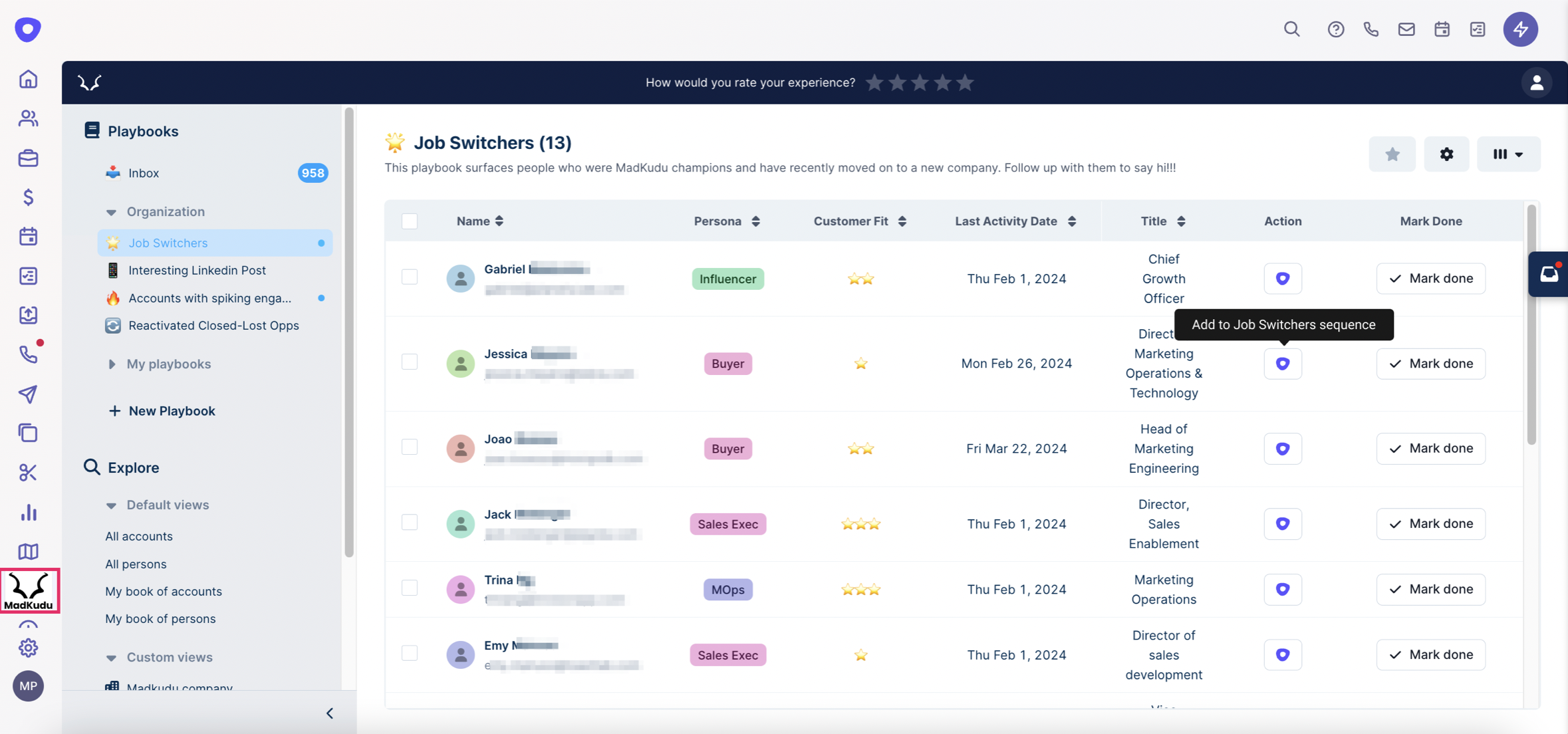Click the table vertical scrollbar
Screen dimensions: 1568x734
(x=1531, y=324)
